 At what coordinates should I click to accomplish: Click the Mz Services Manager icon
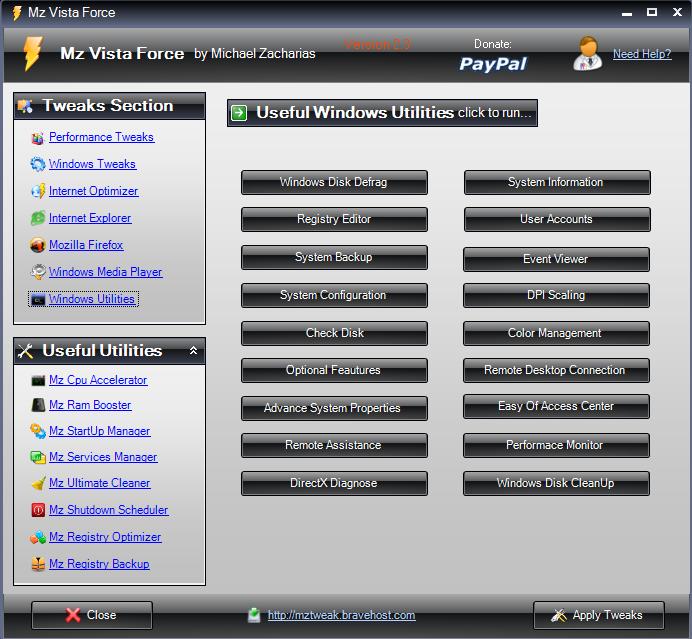38,457
